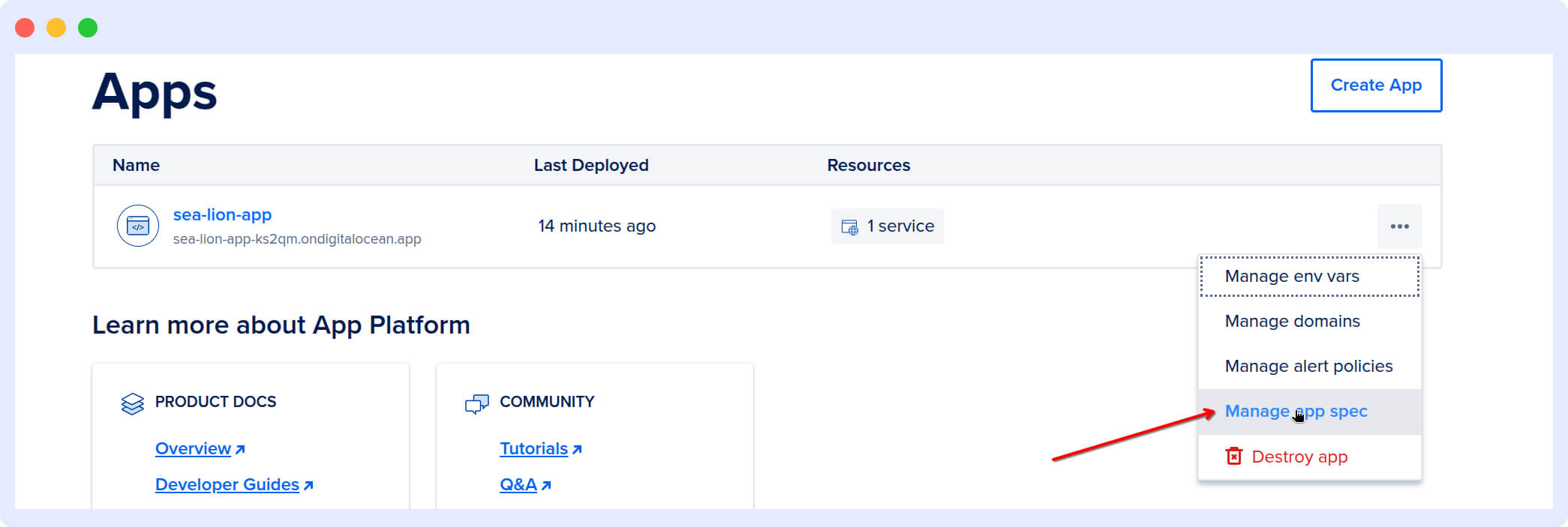Open the community Tutorials link
Image resolution: width=1568 pixels, height=527 pixels.
[x=533, y=448]
